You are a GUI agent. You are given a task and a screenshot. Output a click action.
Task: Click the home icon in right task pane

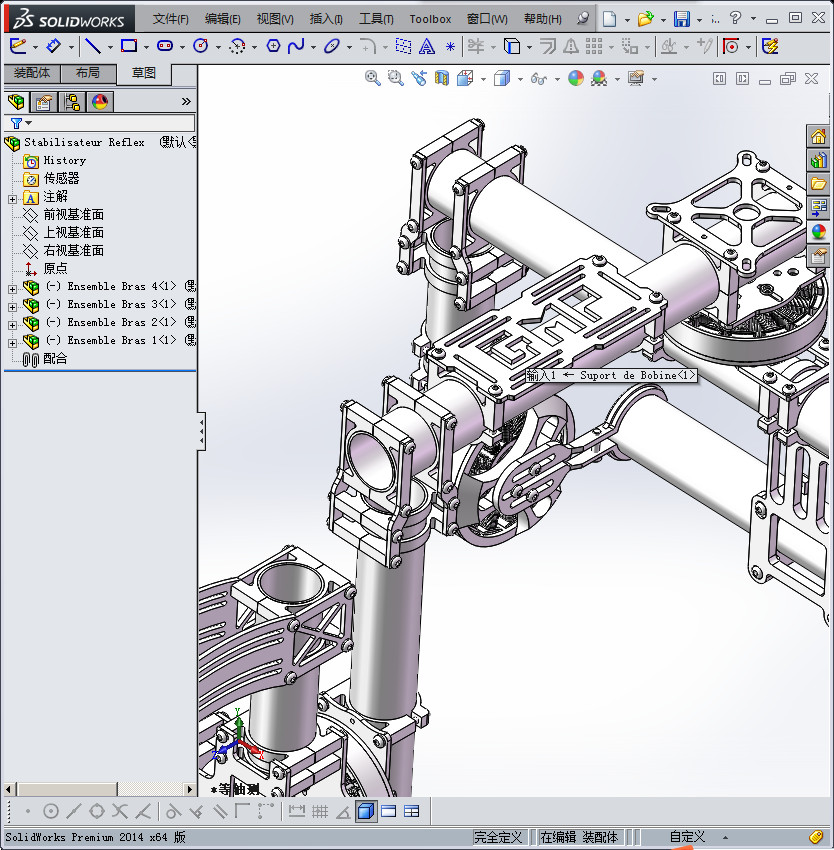(819, 137)
